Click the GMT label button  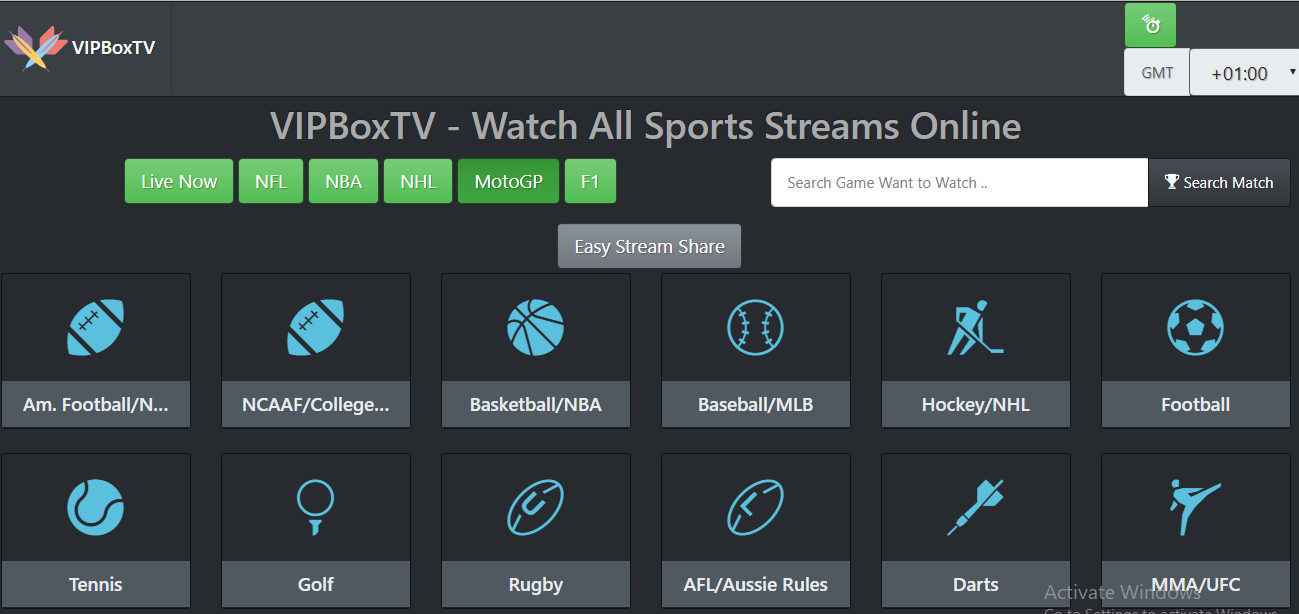(1157, 73)
